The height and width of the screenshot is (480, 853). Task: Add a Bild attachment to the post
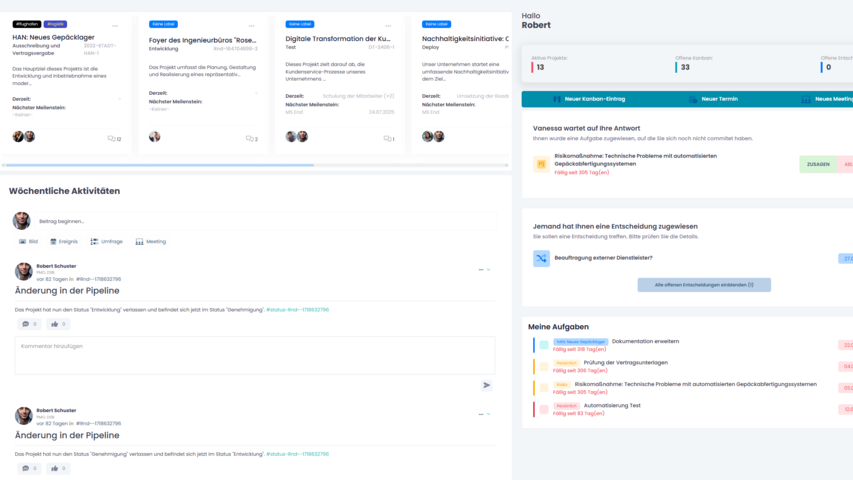29,241
